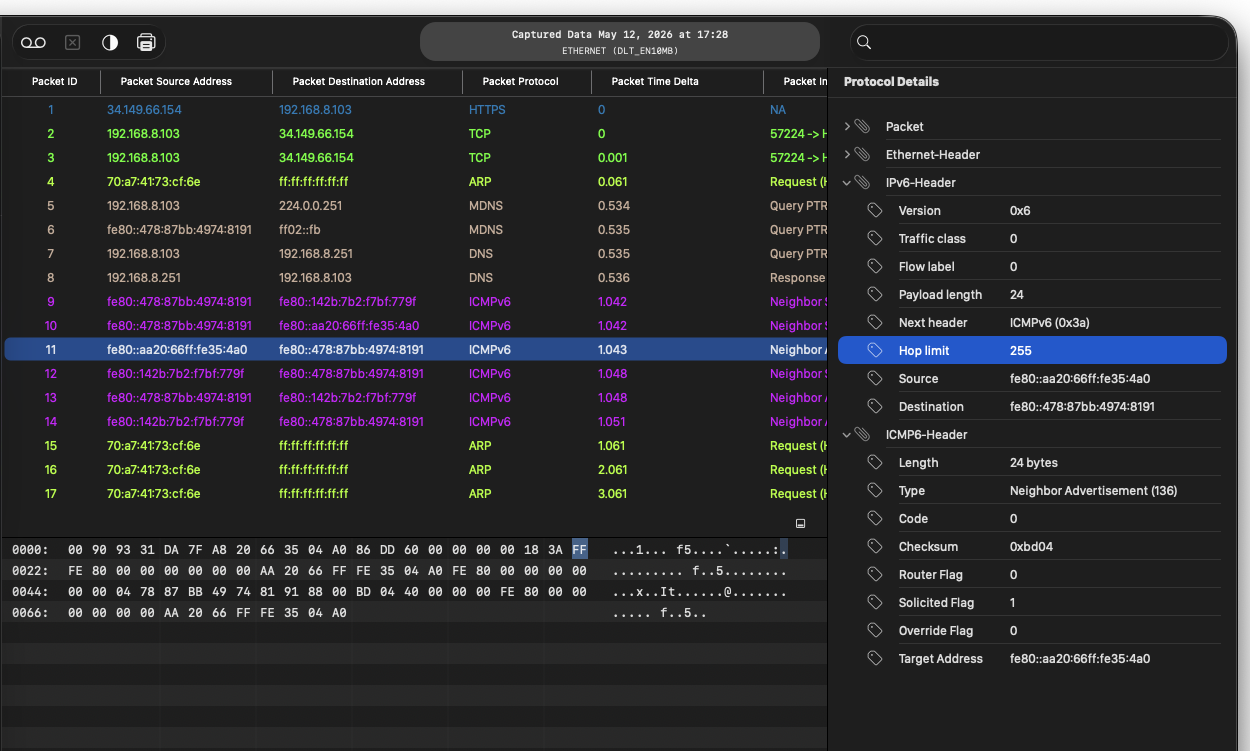Toggle the half-circle contrast appearance icon

pyautogui.click(x=110, y=43)
